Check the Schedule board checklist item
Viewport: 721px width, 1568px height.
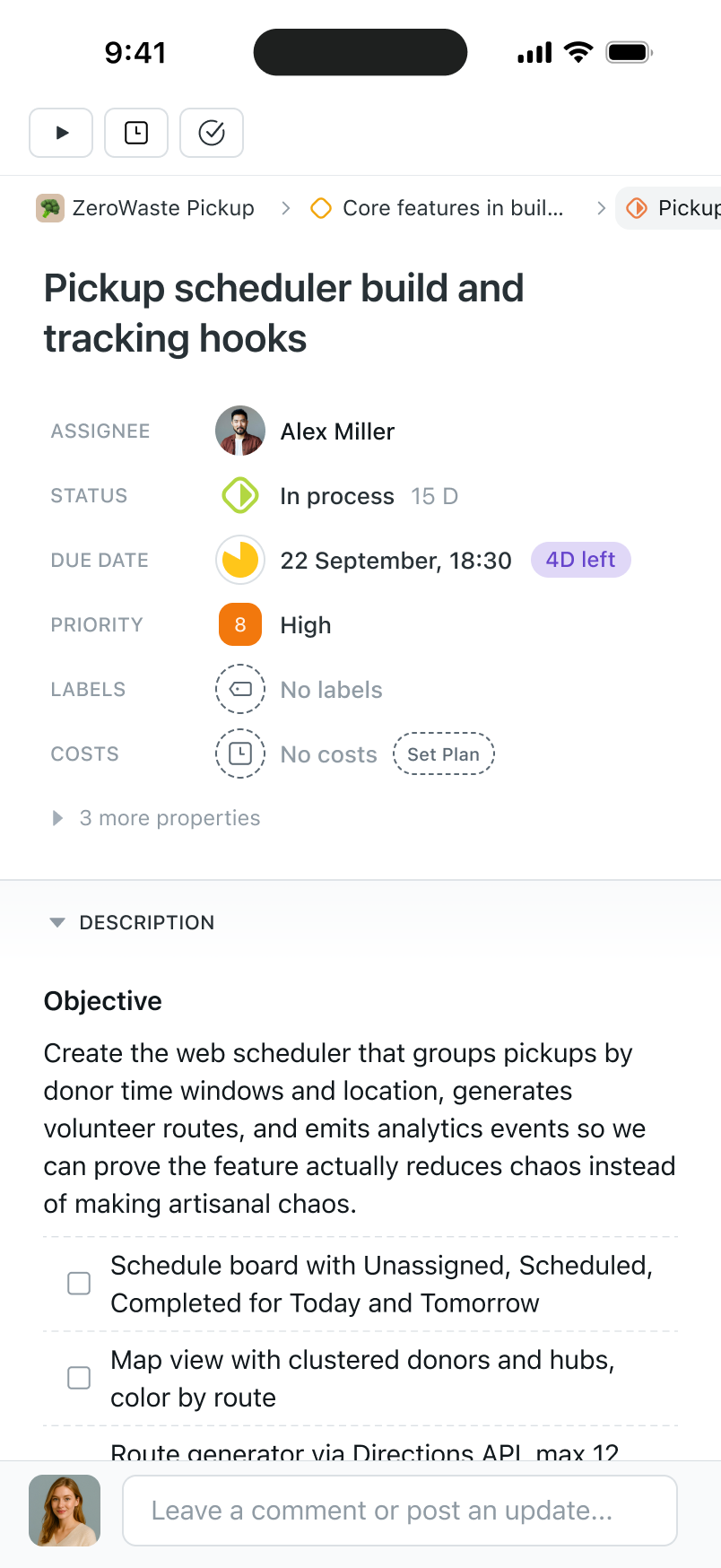(x=79, y=1284)
